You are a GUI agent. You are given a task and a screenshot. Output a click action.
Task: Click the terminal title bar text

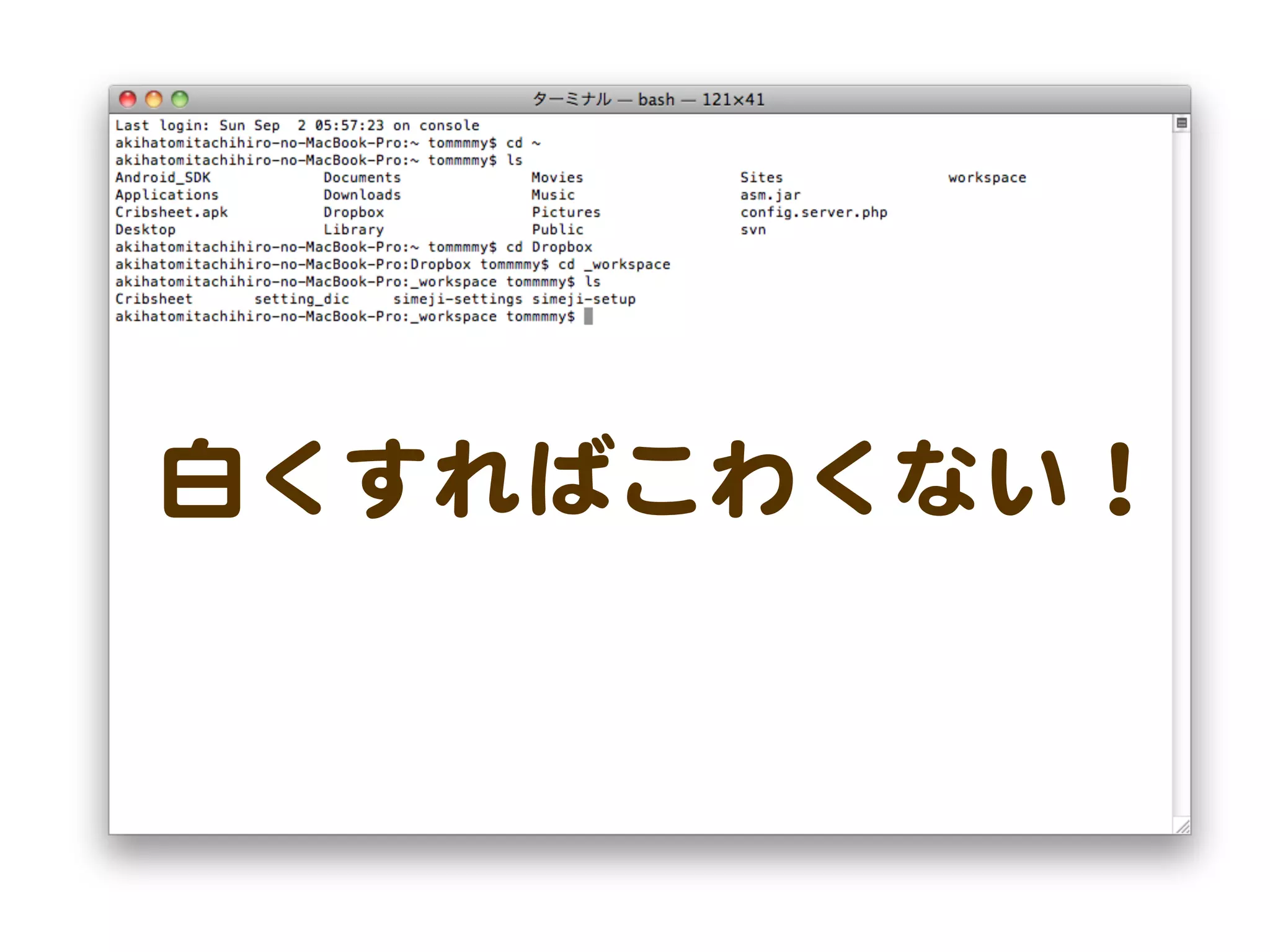[x=648, y=99]
